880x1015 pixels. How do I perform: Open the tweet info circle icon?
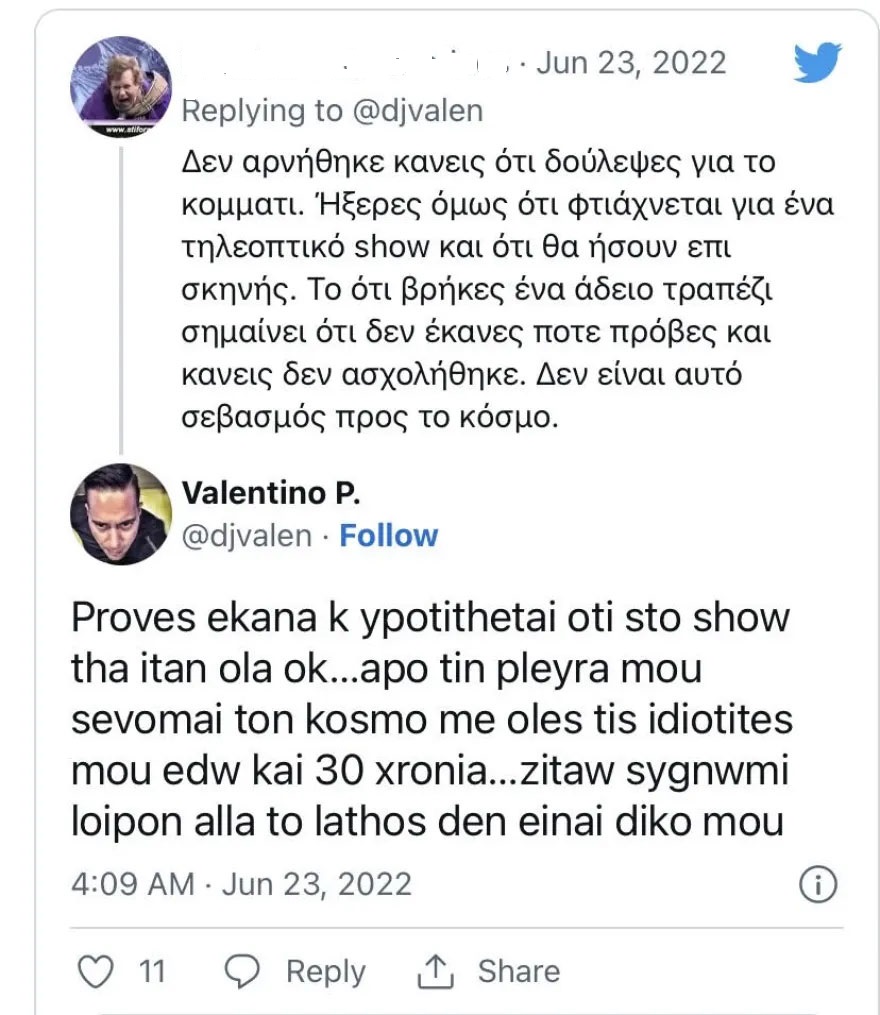point(818,884)
